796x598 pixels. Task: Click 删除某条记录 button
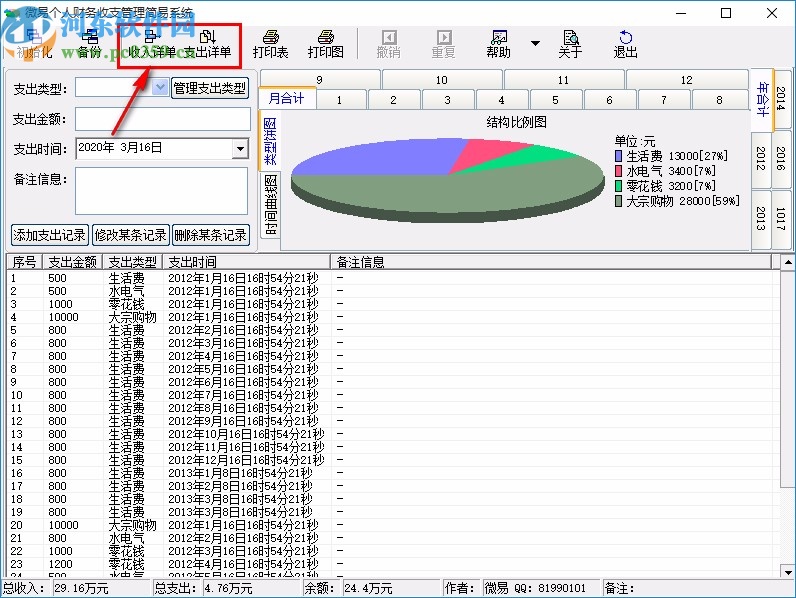[211, 235]
